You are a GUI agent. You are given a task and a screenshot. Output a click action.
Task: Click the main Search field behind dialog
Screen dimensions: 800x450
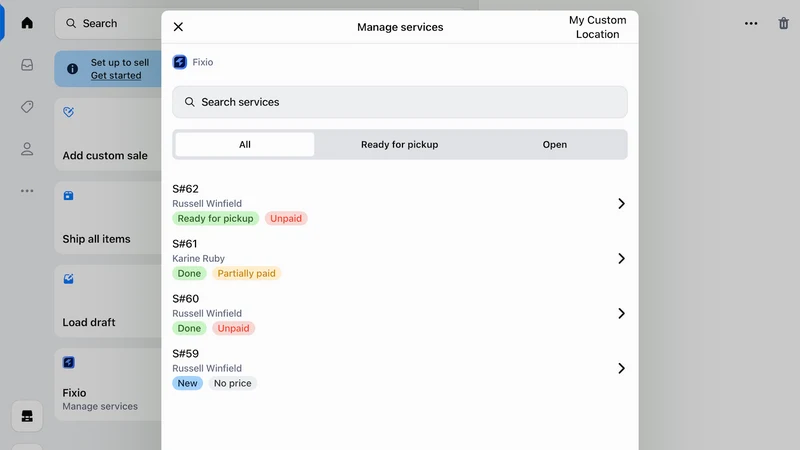pyautogui.click(x=108, y=23)
